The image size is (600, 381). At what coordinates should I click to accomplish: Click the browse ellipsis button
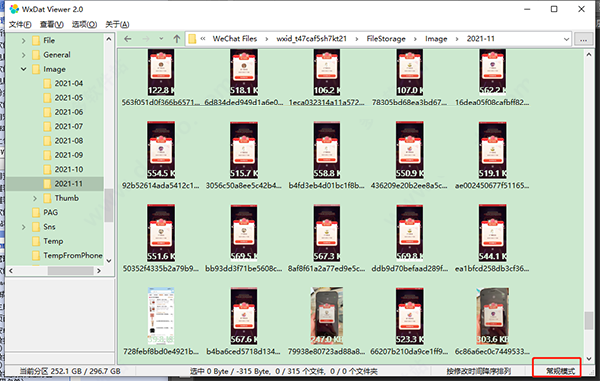[583, 39]
